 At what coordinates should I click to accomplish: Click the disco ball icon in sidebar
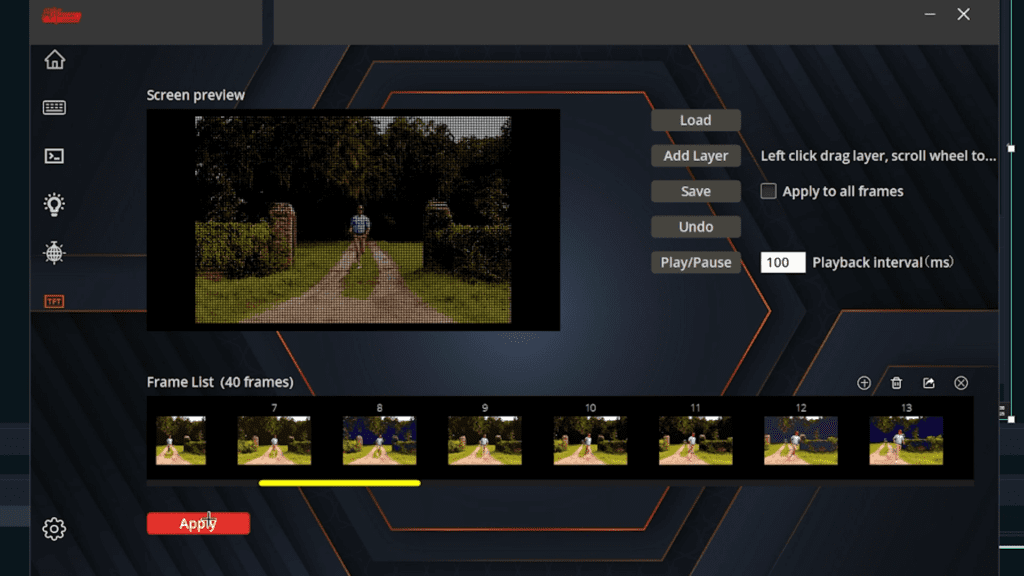(55, 253)
